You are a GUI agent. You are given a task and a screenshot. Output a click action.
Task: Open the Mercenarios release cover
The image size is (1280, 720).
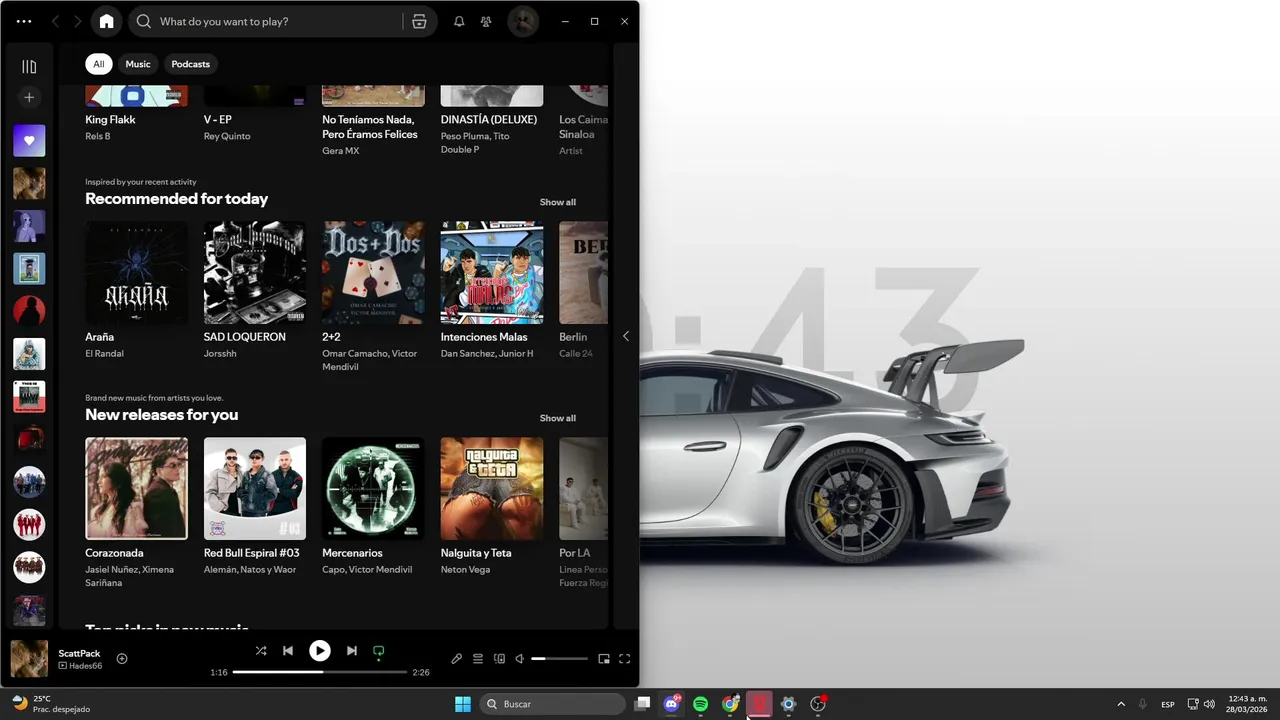pyautogui.click(x=373, y=488)
